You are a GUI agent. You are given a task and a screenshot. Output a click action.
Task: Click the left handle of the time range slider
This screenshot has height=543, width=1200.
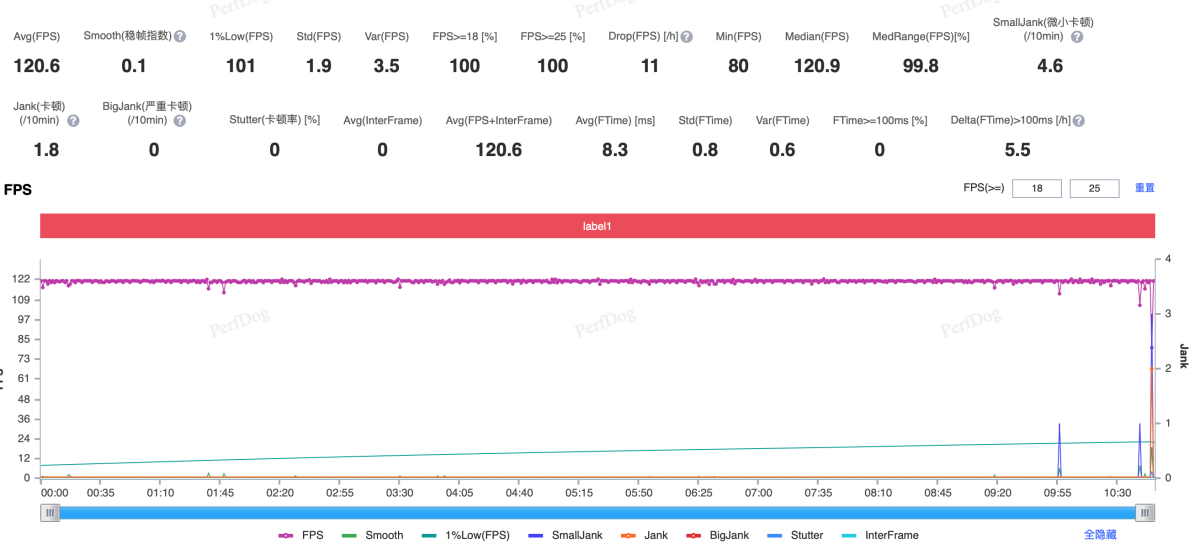[x=50, y=513]
